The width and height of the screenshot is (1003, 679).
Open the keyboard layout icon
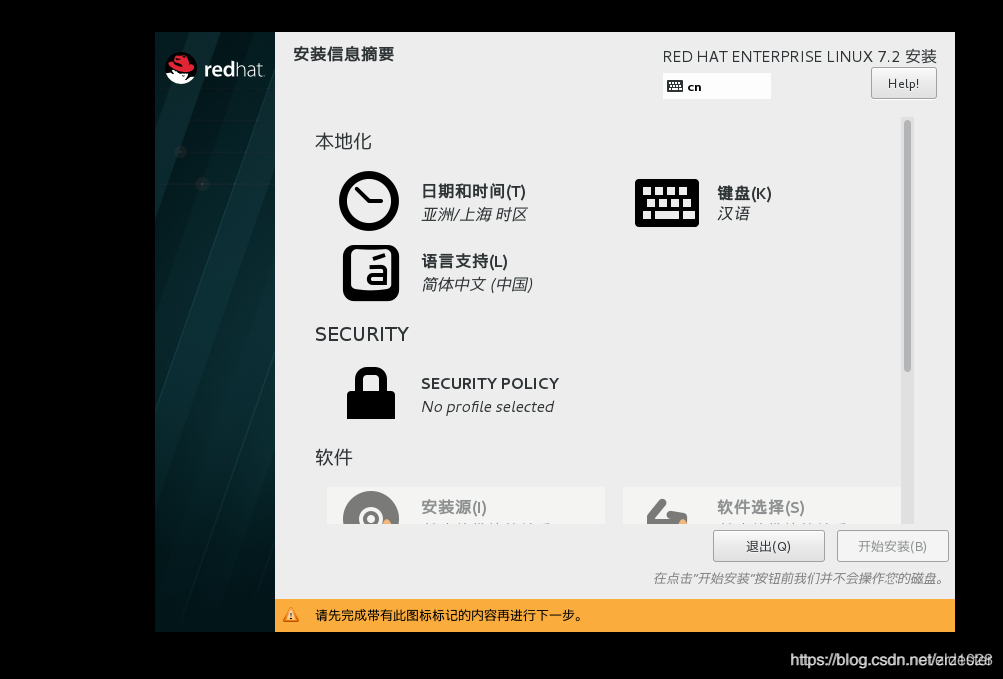pyautogui.click(x=667, y=203)
